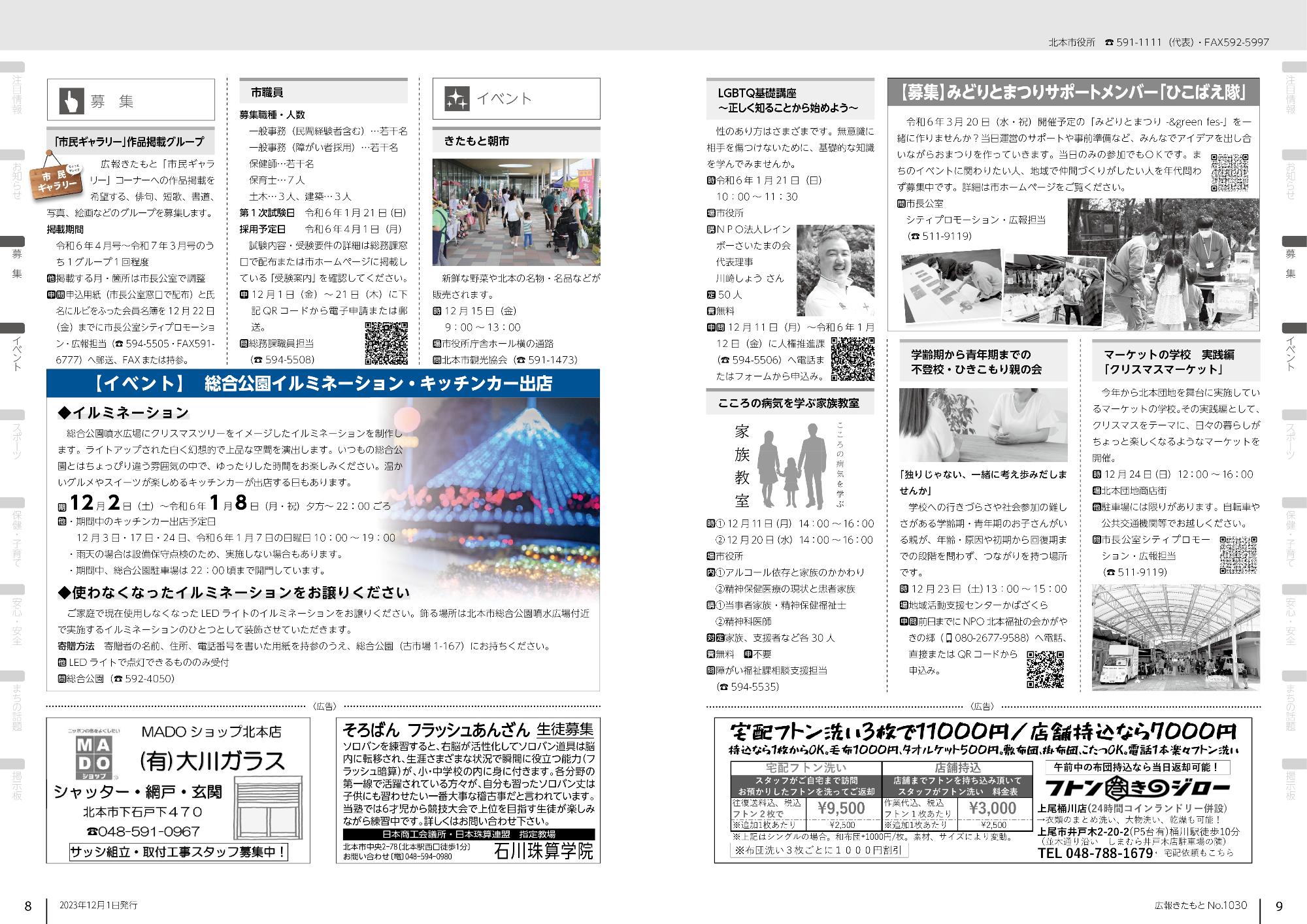Click the マーケットの学校 実践編 heading

pos(1176,361)
